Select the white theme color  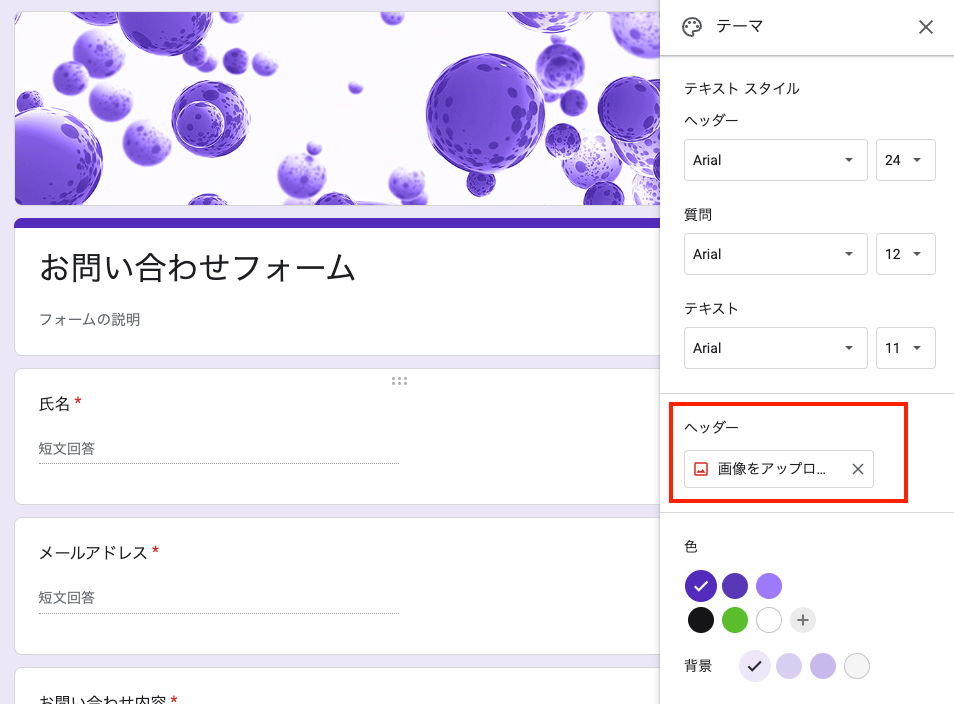pyautogui.click(x=769, y=620)
